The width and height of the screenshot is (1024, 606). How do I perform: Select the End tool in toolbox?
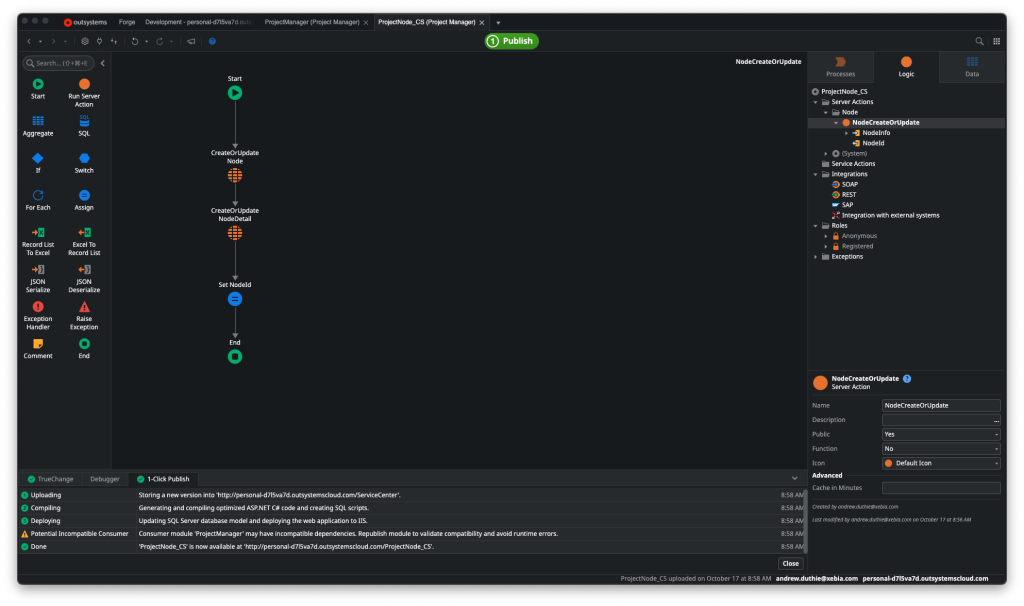pos(84,349)
